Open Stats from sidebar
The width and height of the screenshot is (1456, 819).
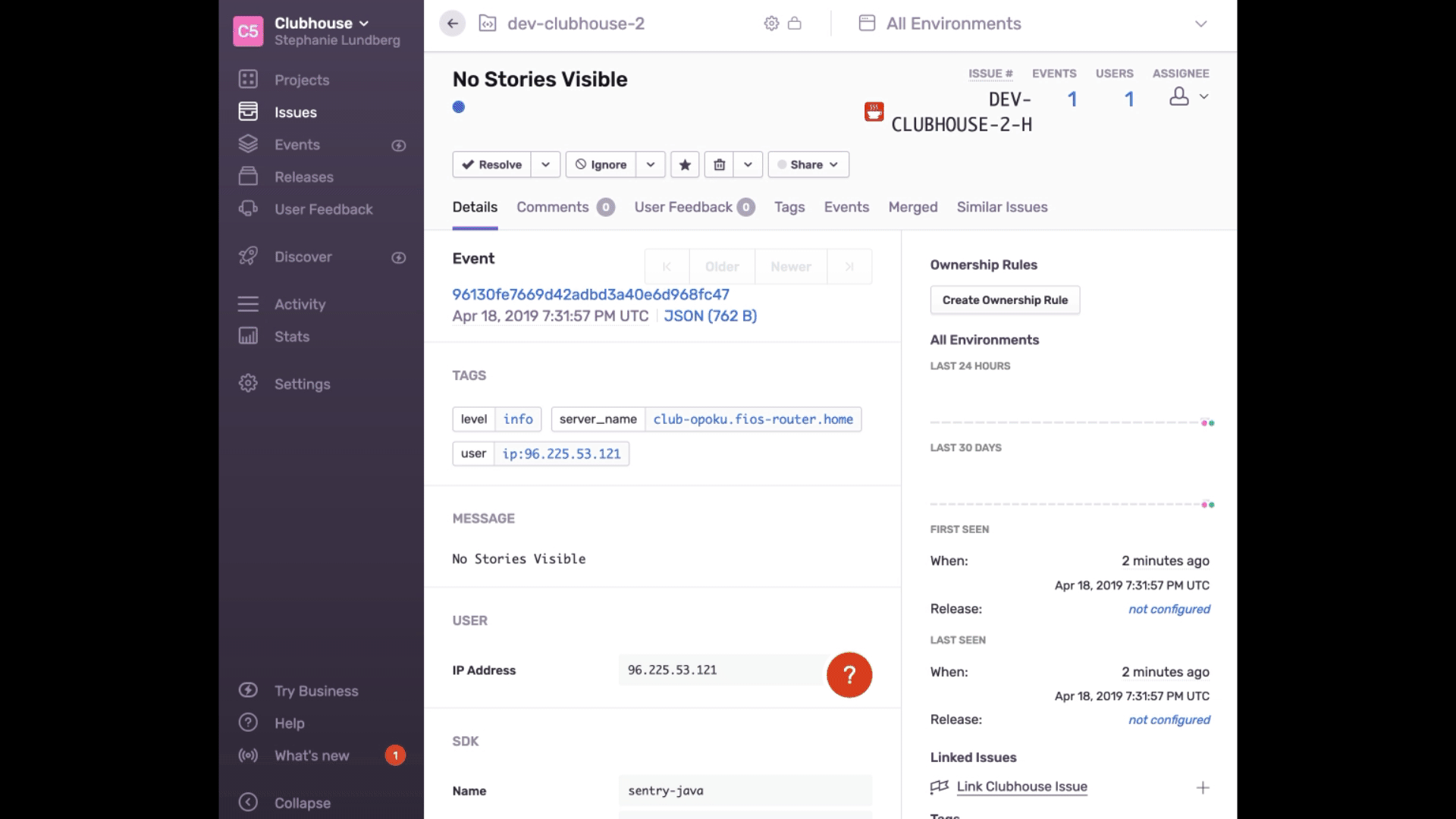click(291, 337)
